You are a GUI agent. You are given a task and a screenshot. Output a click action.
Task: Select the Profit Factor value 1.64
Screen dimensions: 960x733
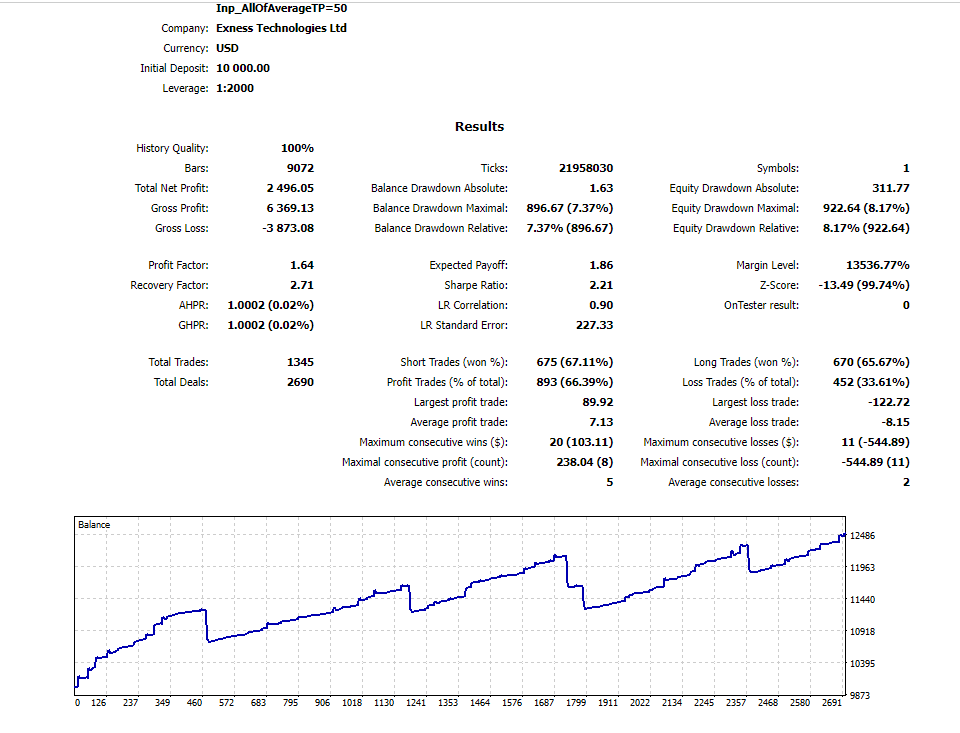pos(302,265)
